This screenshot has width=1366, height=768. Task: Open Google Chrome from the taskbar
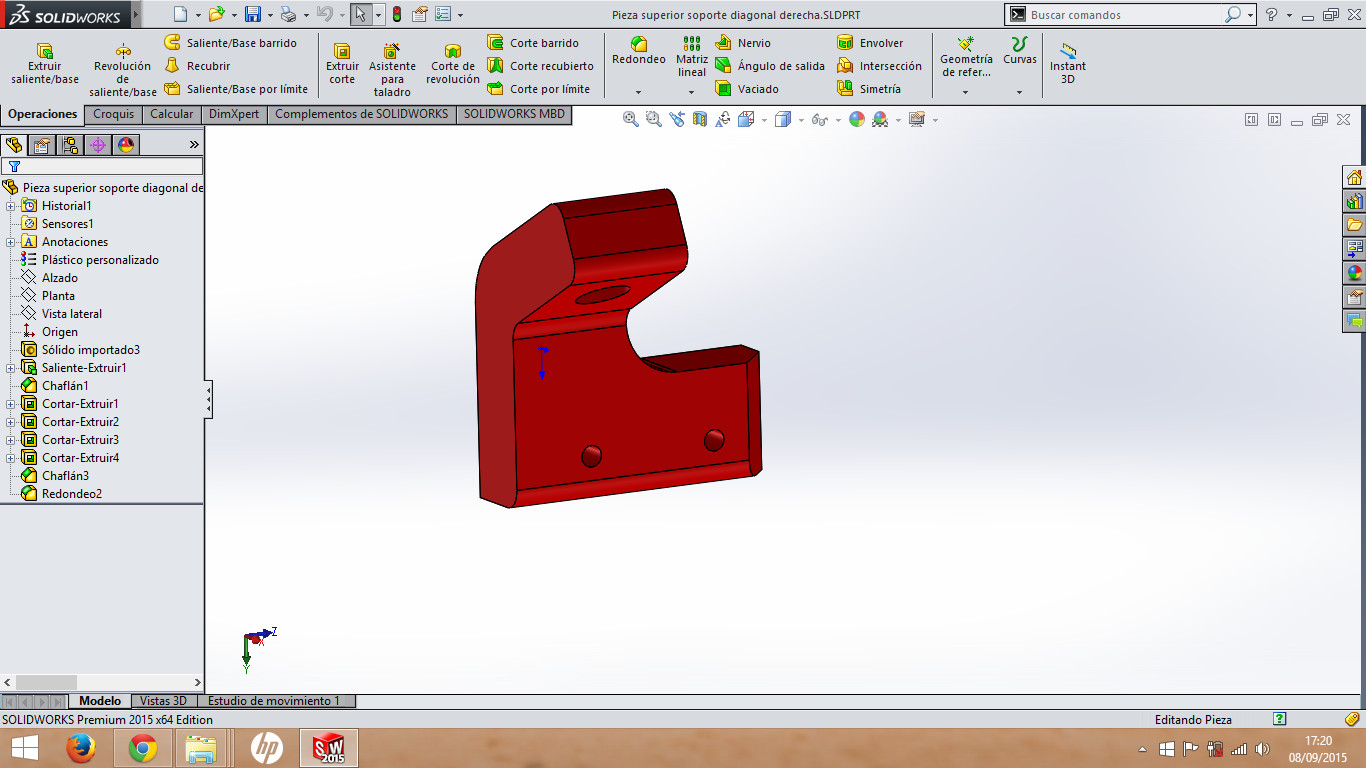143,748
